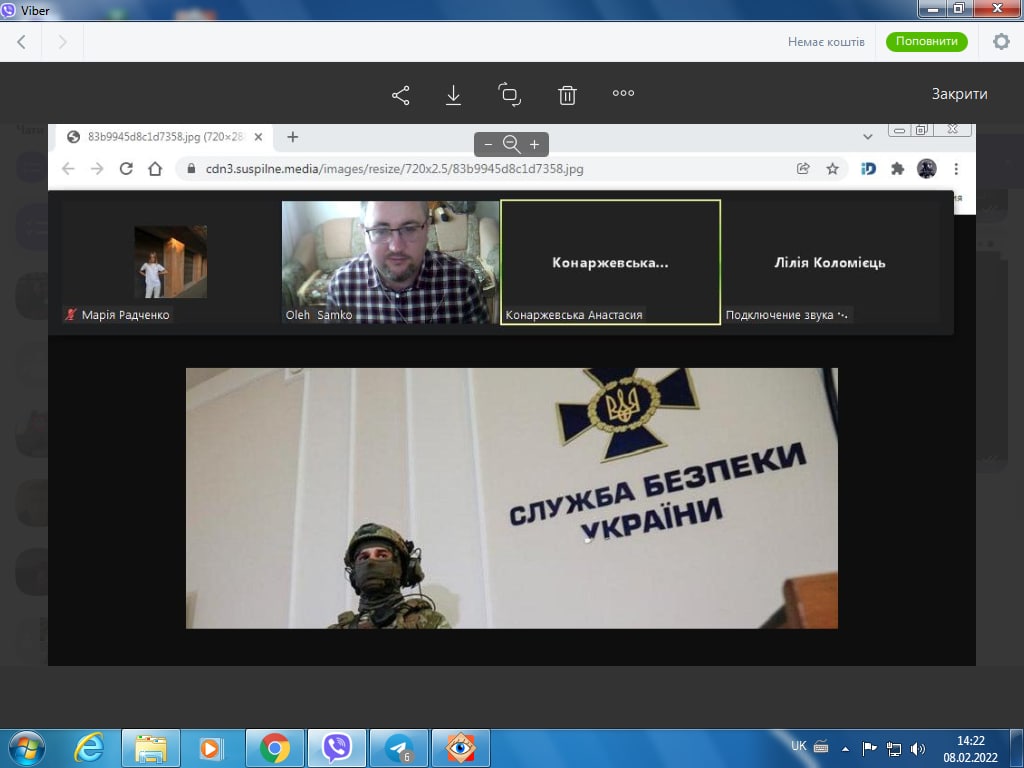Click the muted microphone icon by Марія Радченко

click(71, 315)
